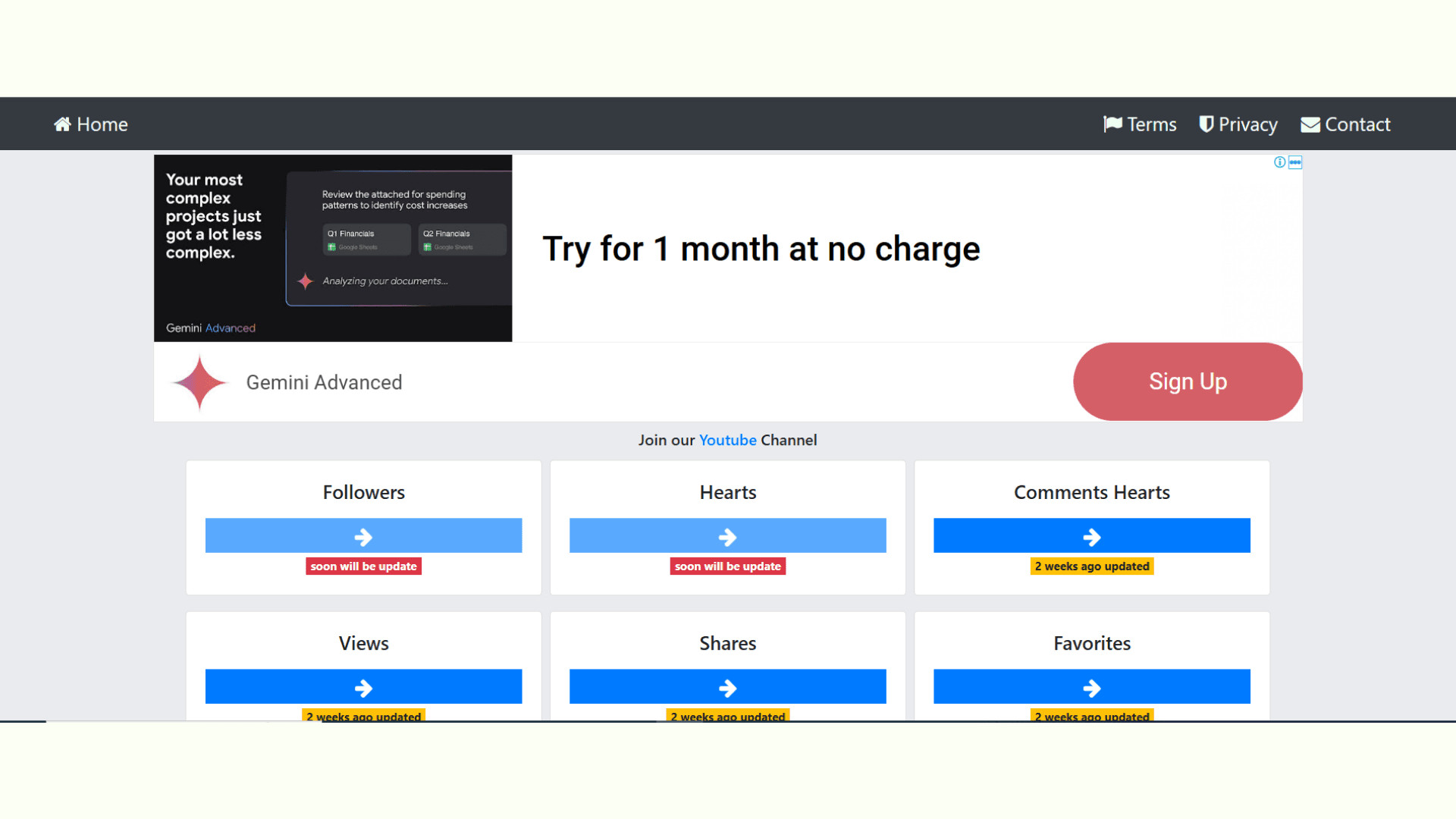Click the arrow button on the Views card
The width and height of the screenshot is (1456, 819).
(363, 687)
